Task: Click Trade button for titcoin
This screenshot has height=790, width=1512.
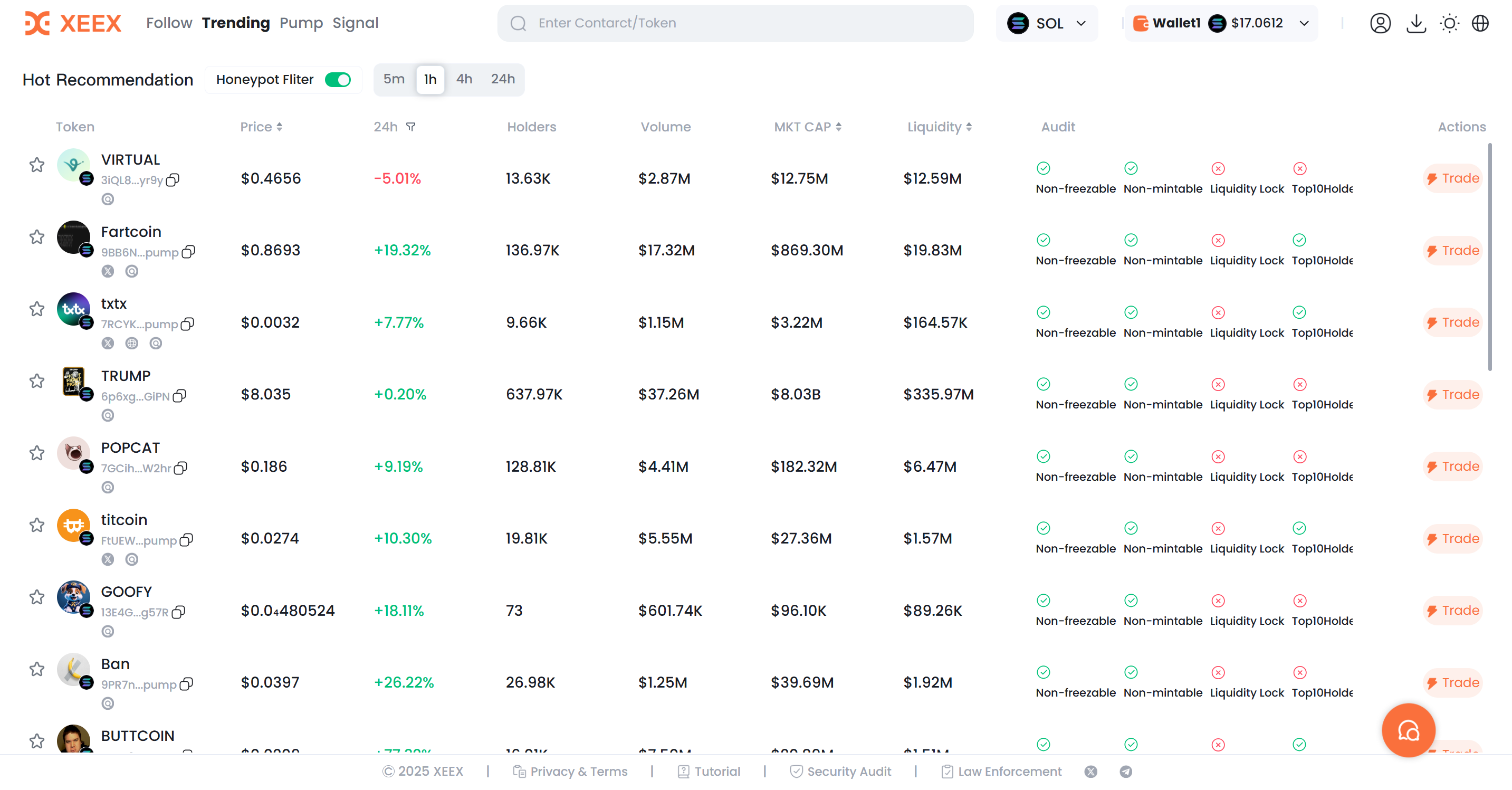Action: coord(1453,538)
